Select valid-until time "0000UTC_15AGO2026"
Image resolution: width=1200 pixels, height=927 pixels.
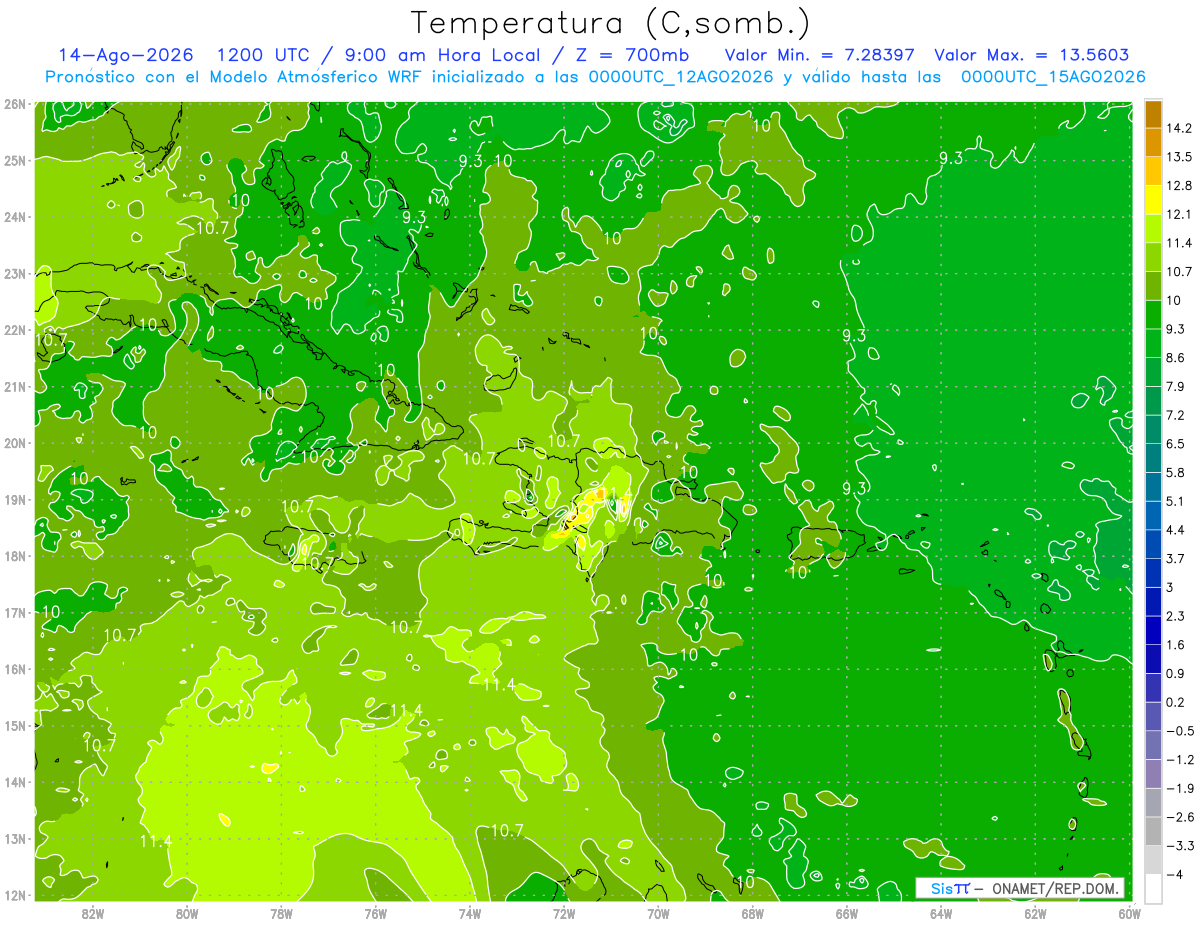[1052, 77]
